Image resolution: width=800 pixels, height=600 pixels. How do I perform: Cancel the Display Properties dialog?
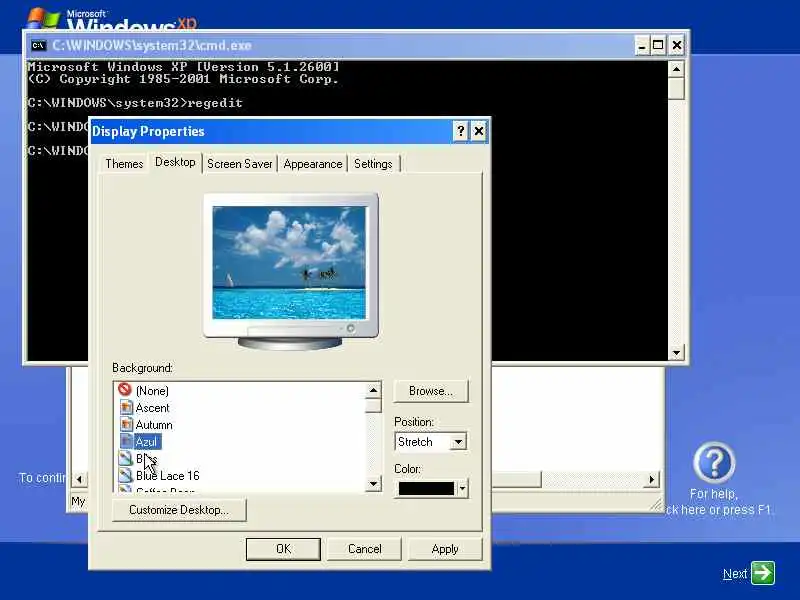364,549
